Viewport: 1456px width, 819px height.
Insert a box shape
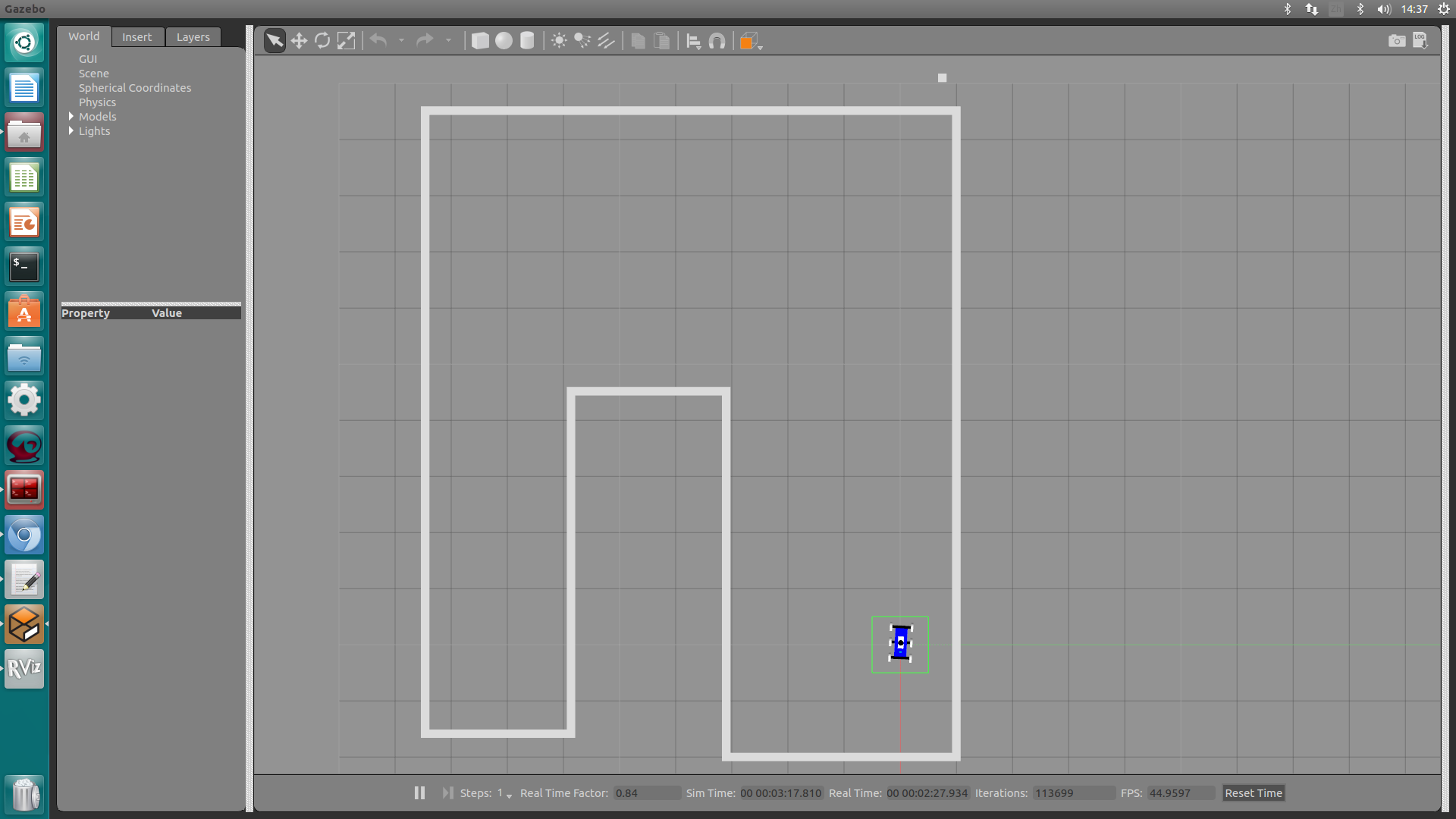pyautogui.click(x=480, y=41)
